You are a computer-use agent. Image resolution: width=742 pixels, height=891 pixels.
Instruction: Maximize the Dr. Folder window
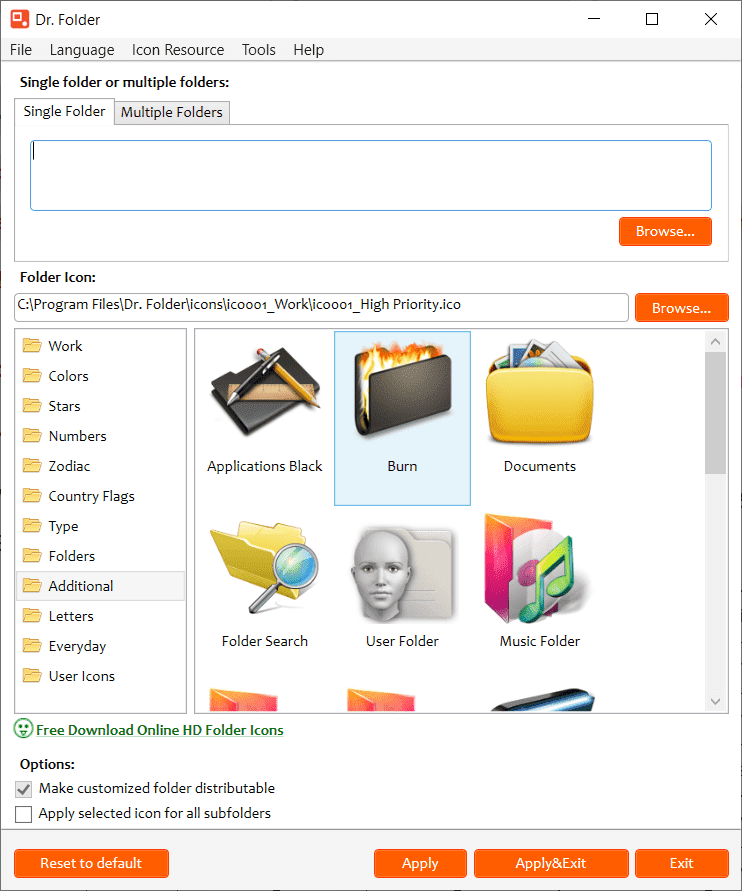pos(652,19)
